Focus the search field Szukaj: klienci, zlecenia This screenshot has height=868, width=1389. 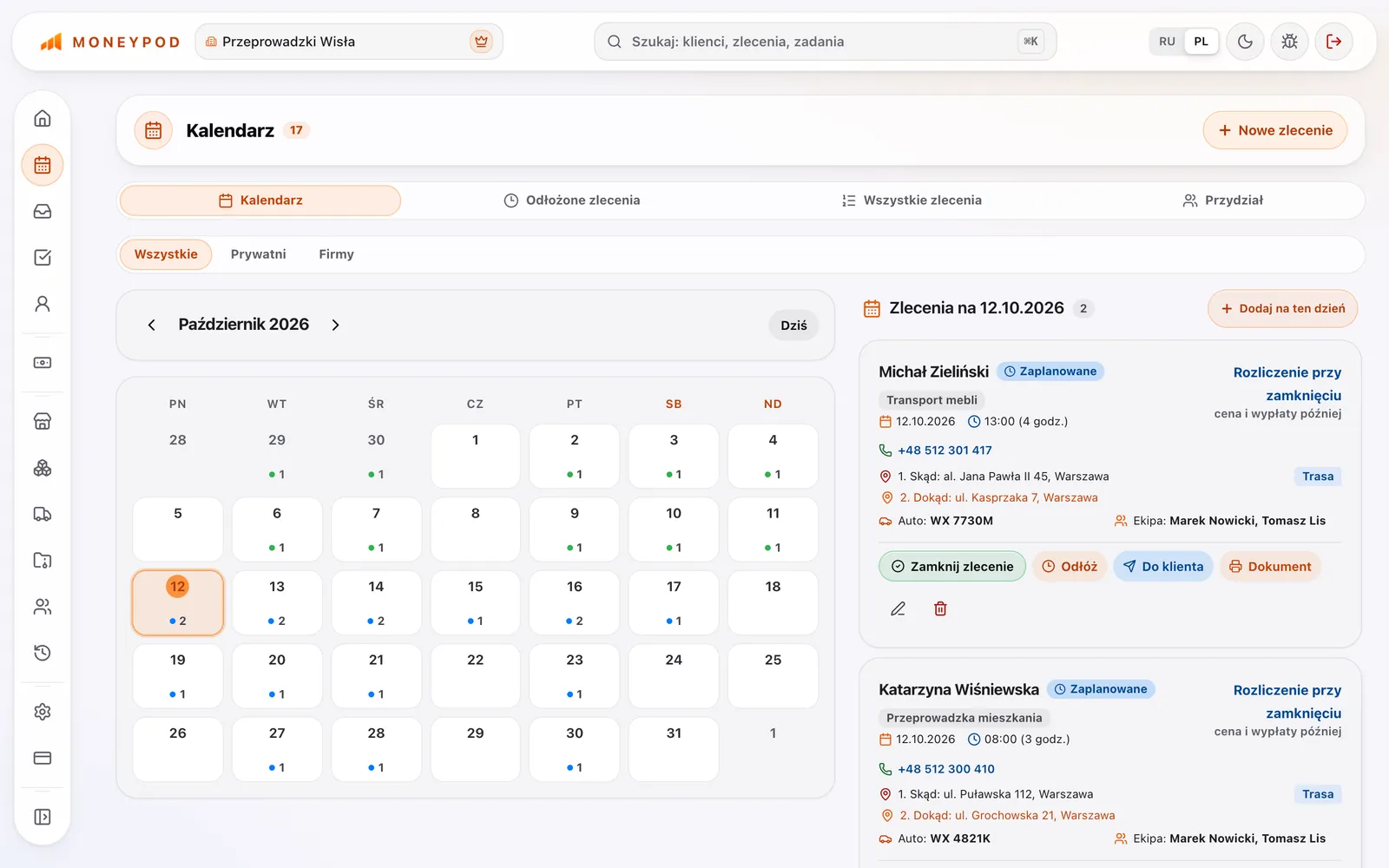click(x=825, y=42)
